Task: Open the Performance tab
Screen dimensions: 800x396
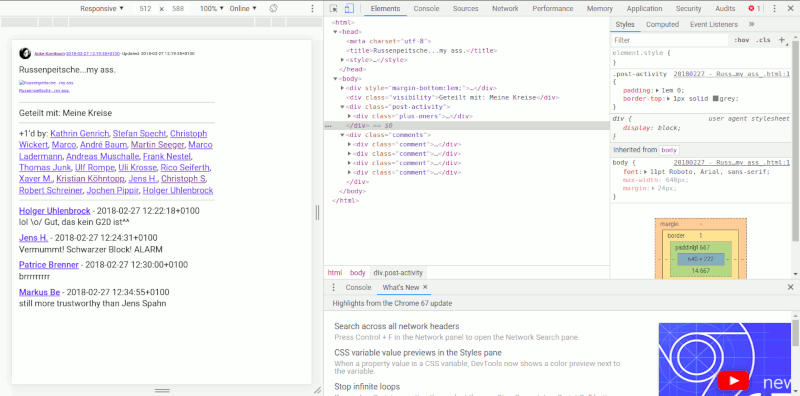Action: point(553,9)
